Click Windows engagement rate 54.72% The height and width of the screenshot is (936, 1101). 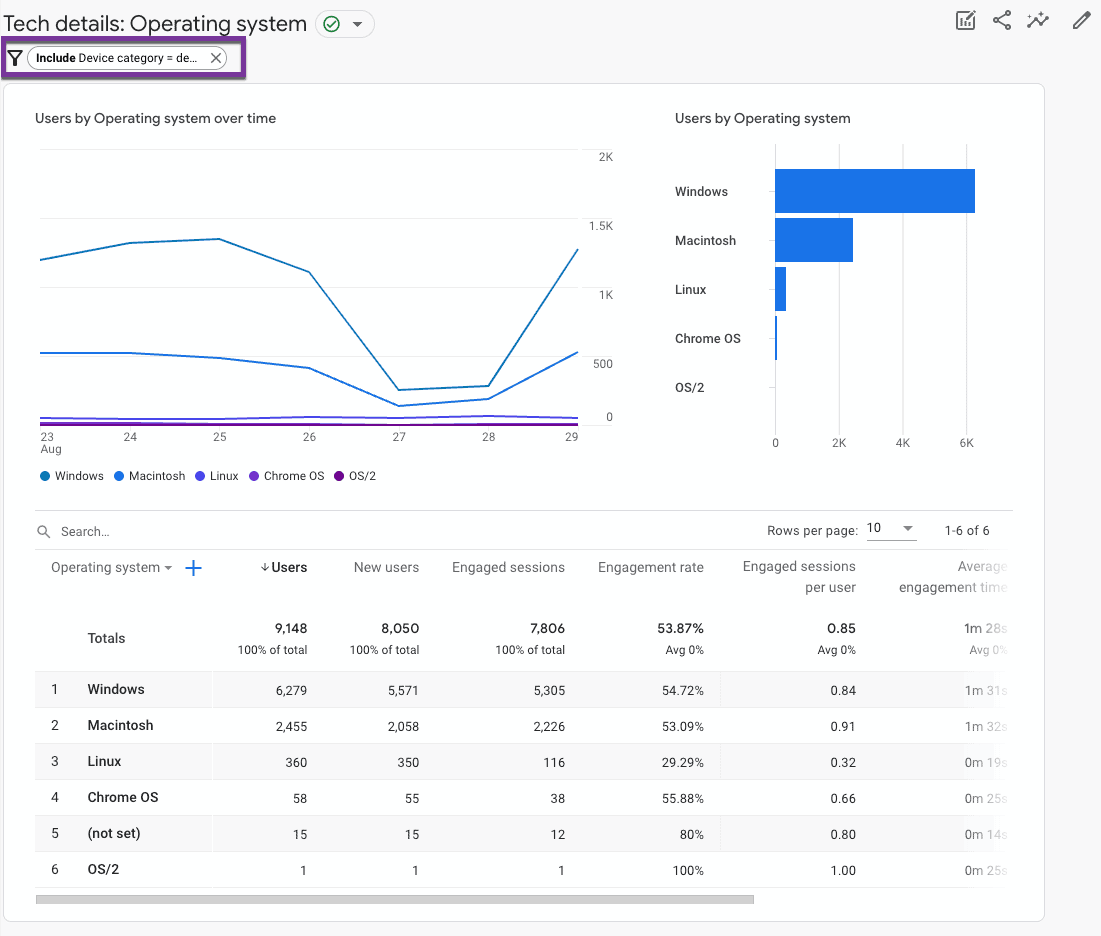(683, 690)
